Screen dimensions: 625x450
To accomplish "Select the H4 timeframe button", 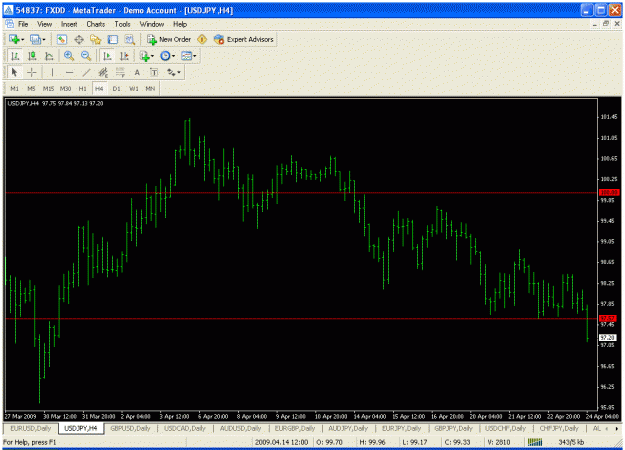I will point(99,88).
